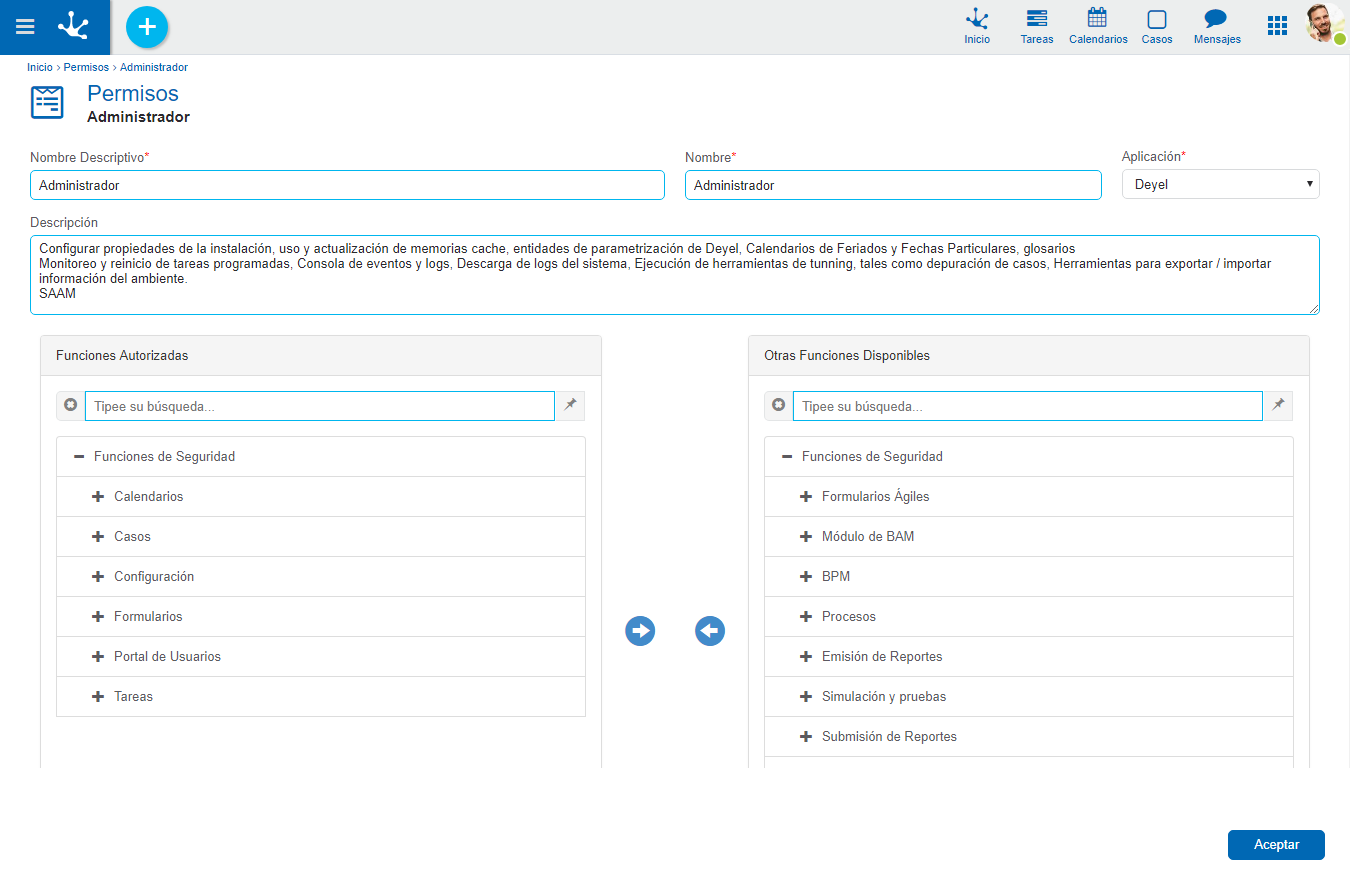Open the apps grid icon

(x=1277, y=26)
